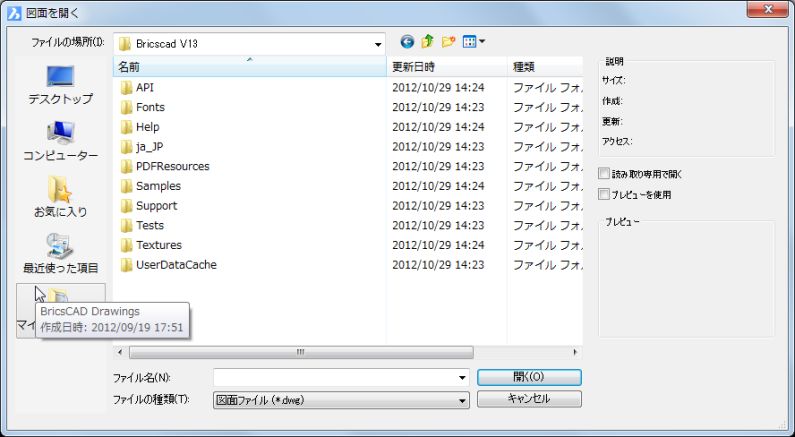795x437 pixels.
Task: Expand the file name (ファイル名) dropdown arrow
Action: tap(462, 378)
